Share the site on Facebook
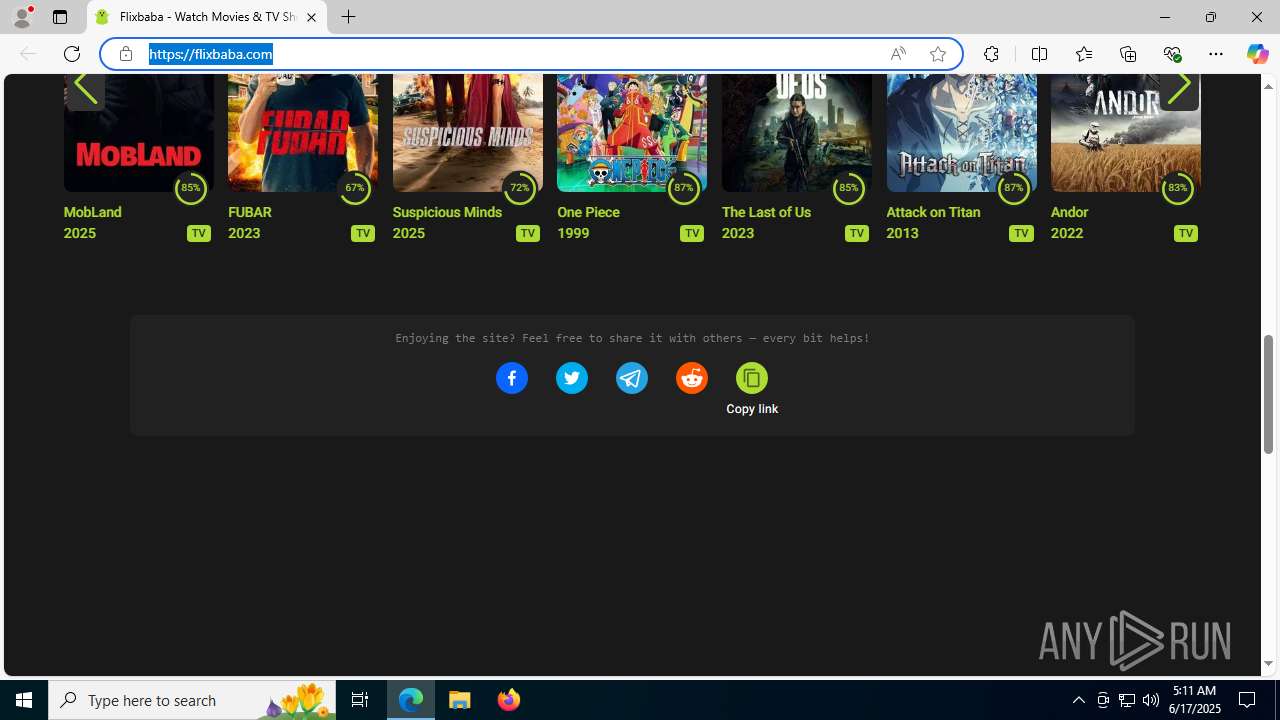Viewport: 1280px width, 720px height. tap(512, 378)
